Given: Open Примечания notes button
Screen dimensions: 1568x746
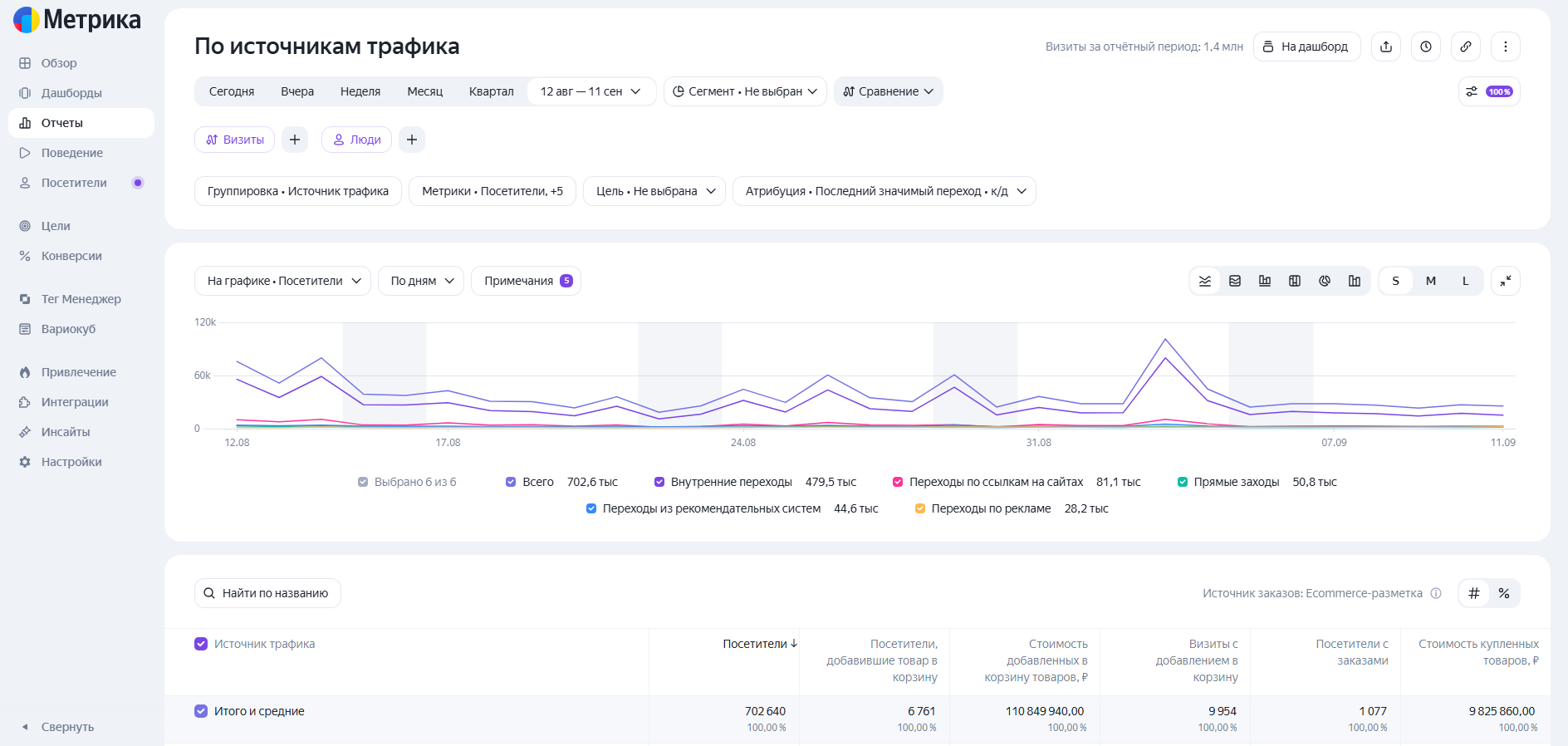Looking at the screenshot, I should pyautogui.click(x=527, y=281).
